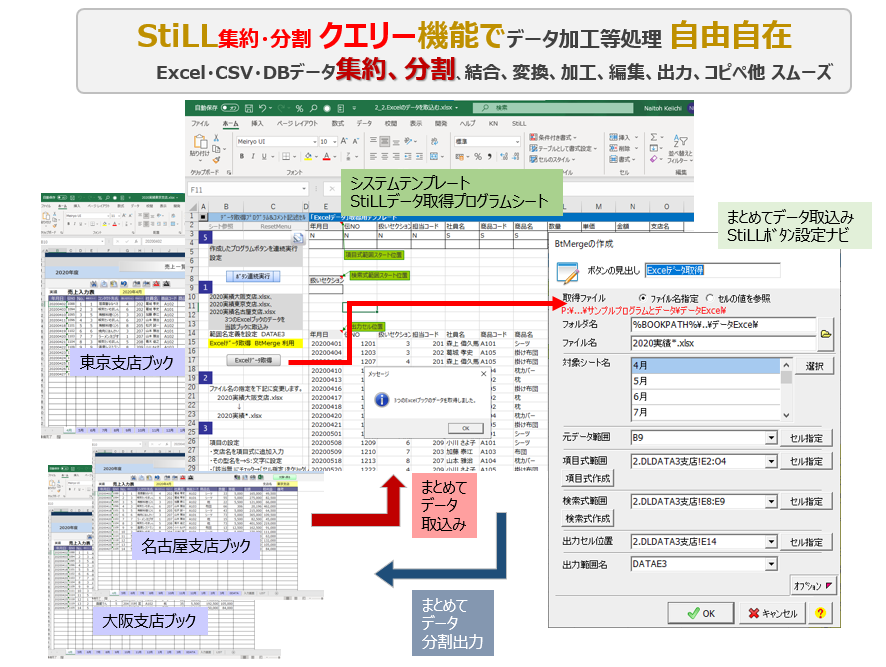Open the number format 標準 dropdown
This screenshot has height=667, width=886.
[x=516, y=141]
